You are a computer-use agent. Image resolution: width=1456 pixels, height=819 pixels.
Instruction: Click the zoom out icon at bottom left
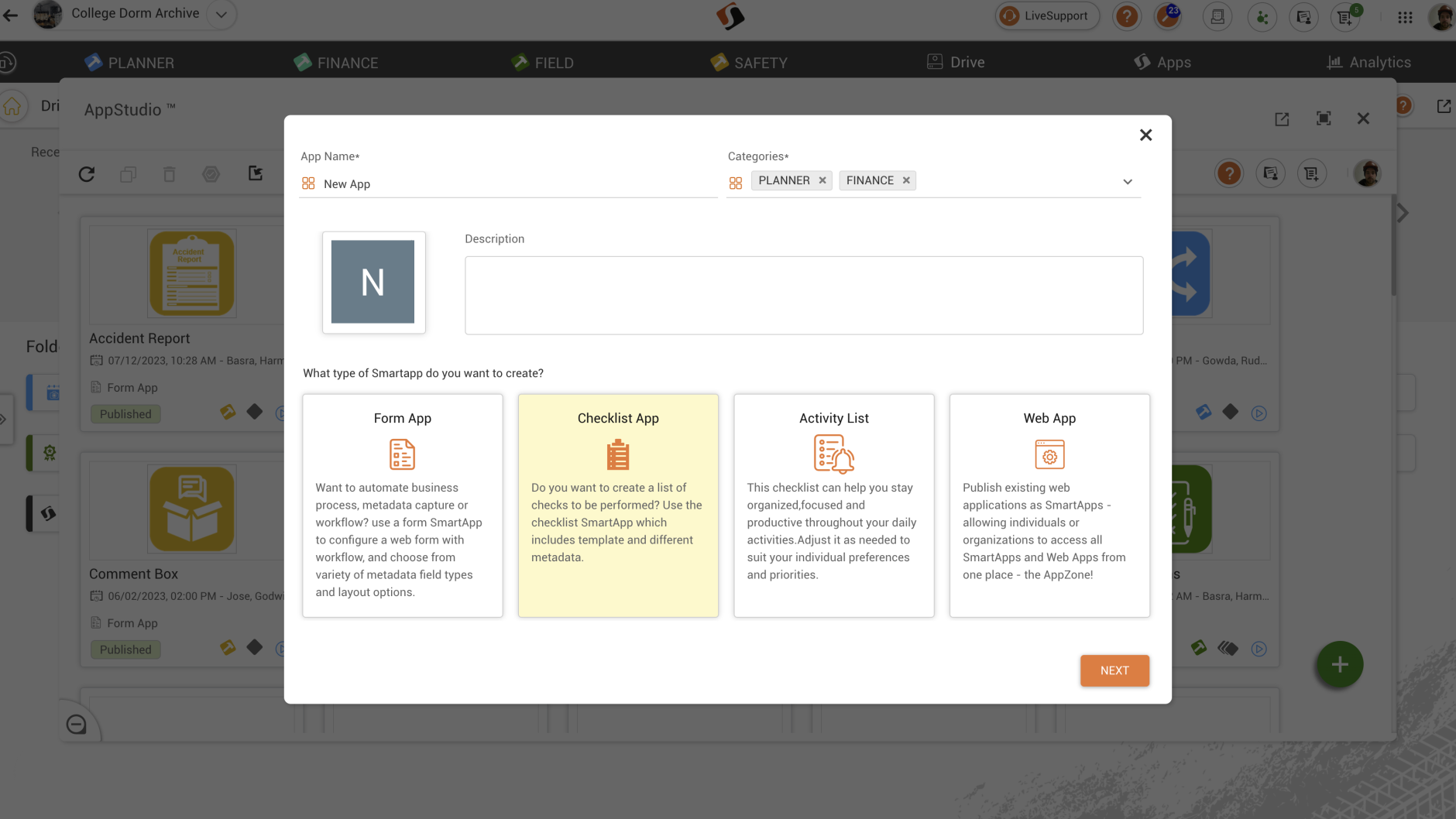tap(77, 725)
